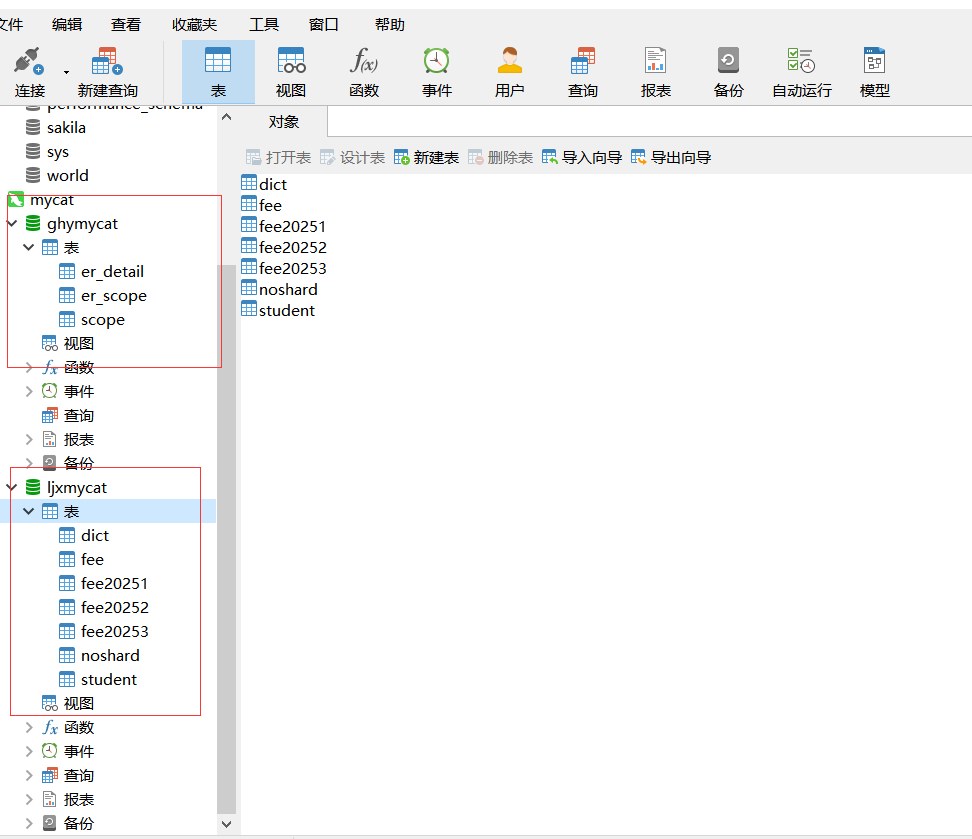
Task: Select the noshard table in the object list
Action: coord(287,290)
